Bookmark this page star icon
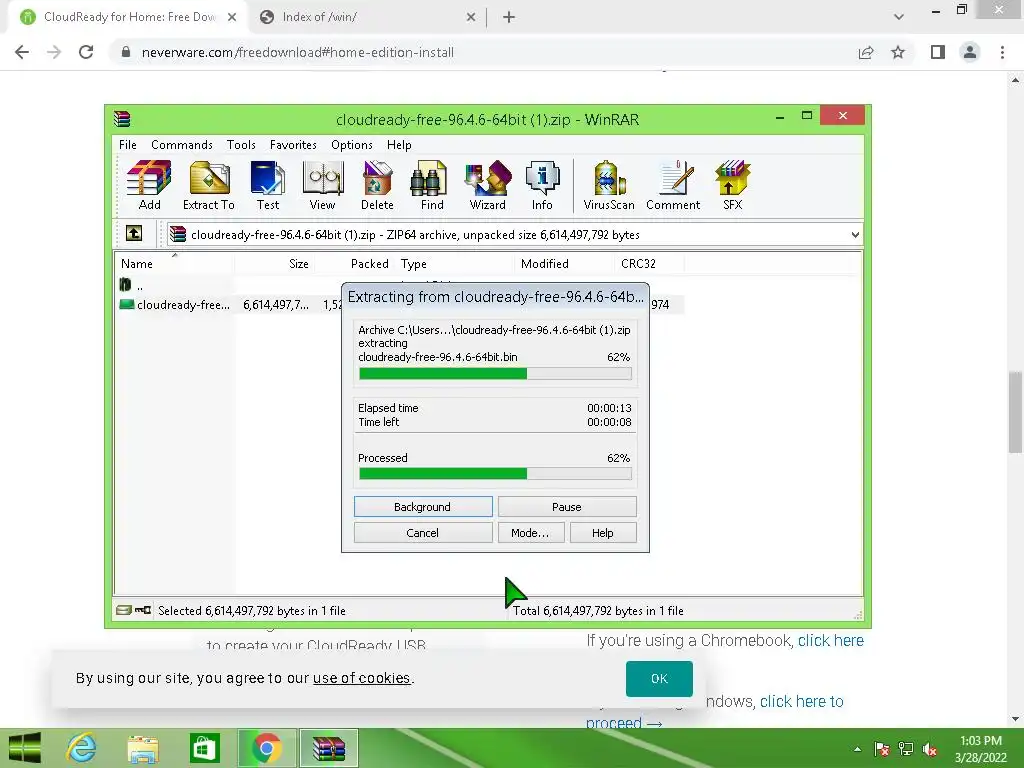Screen dimensions: 1024x768 pyautogui.click(x=898, y=52)
